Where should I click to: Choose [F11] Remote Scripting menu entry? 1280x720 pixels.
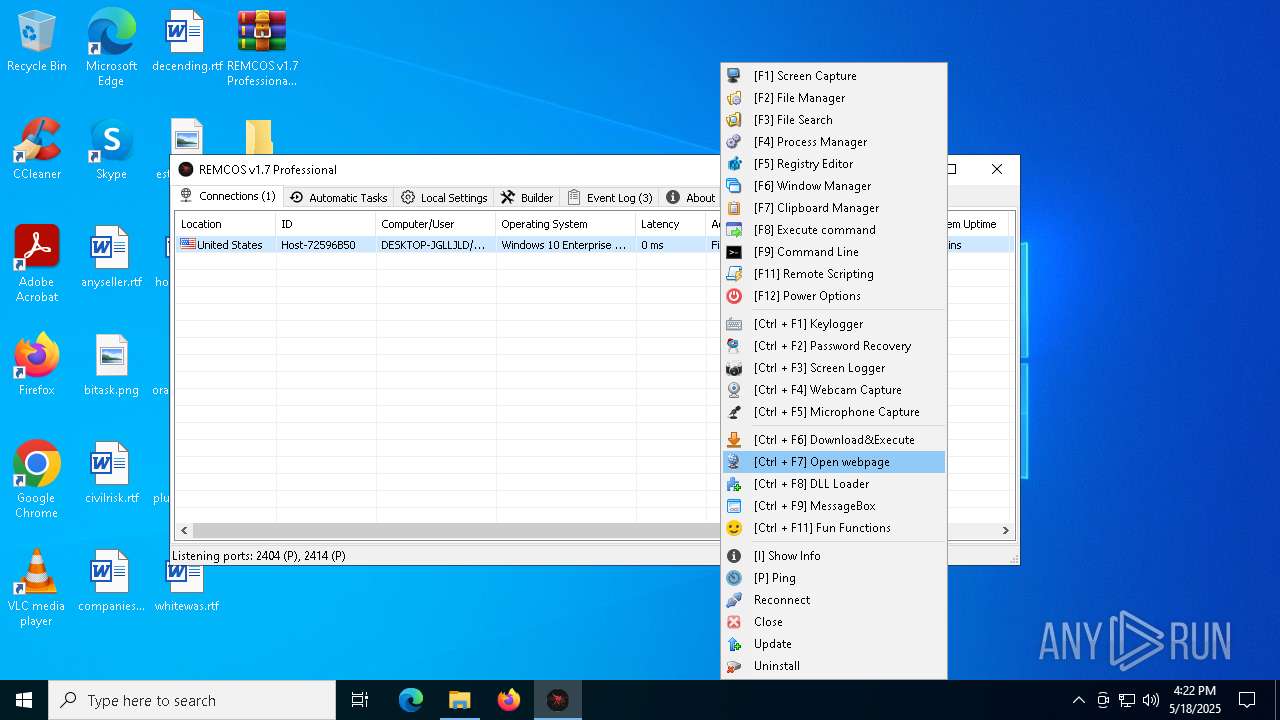pyautogui.click(x=834, y=274)
